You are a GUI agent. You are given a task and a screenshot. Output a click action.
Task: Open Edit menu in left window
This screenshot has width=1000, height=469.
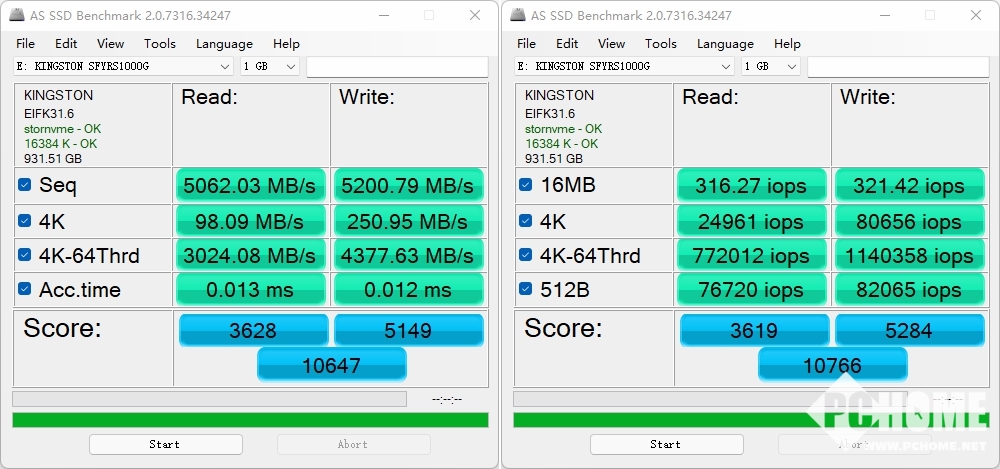pos(66,43)
